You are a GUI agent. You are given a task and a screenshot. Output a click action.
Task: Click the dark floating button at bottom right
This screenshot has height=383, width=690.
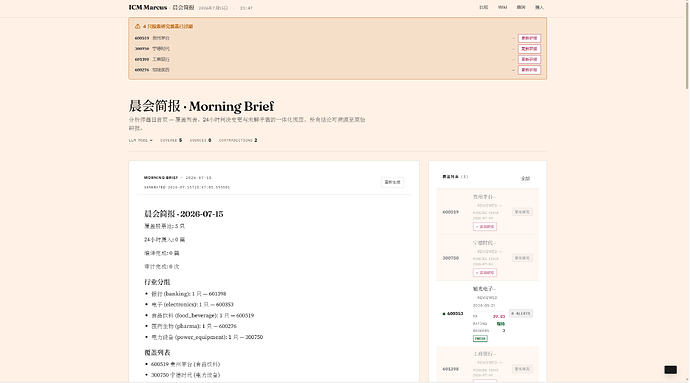point(670,370)
